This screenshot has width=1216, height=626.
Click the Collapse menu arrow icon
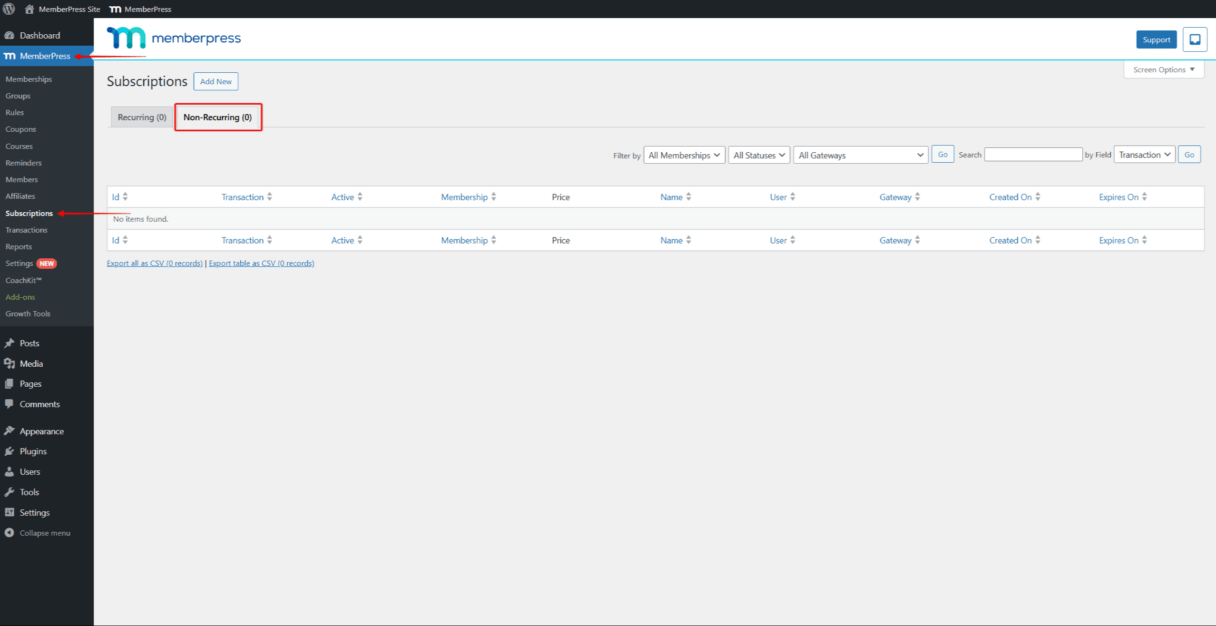[x=10, y=533]
